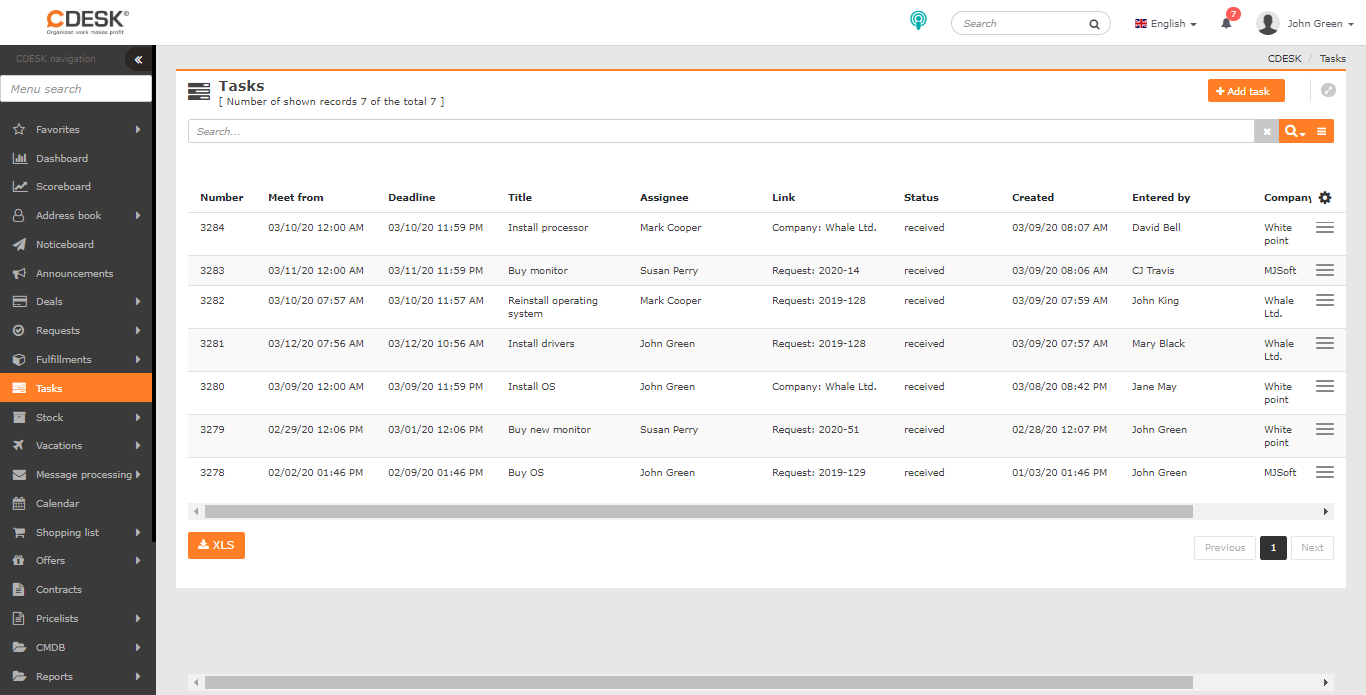
Task: Collapse the CDESK navigation sidebar
Action: (138, 59)
